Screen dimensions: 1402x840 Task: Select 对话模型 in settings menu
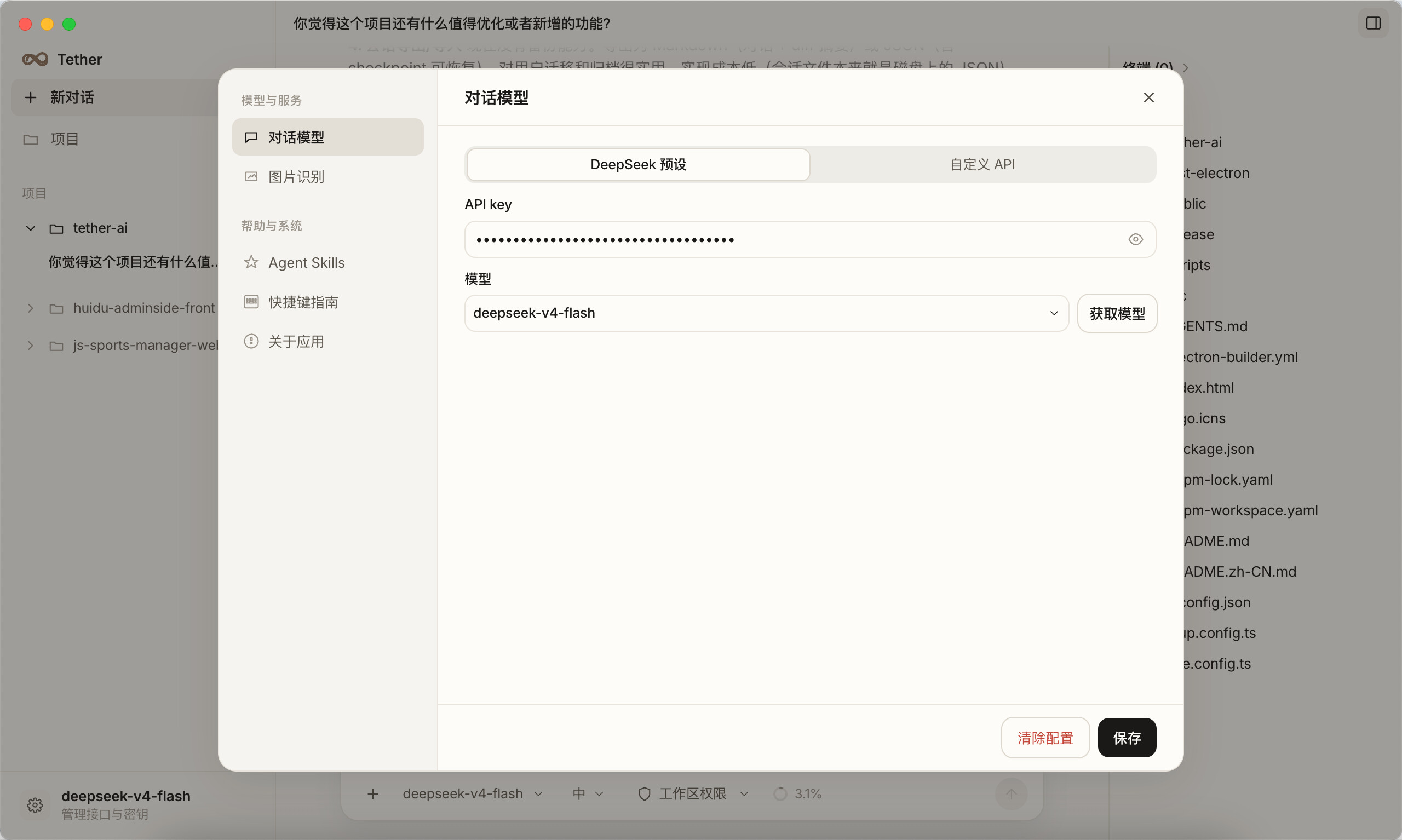coord(327,137)
